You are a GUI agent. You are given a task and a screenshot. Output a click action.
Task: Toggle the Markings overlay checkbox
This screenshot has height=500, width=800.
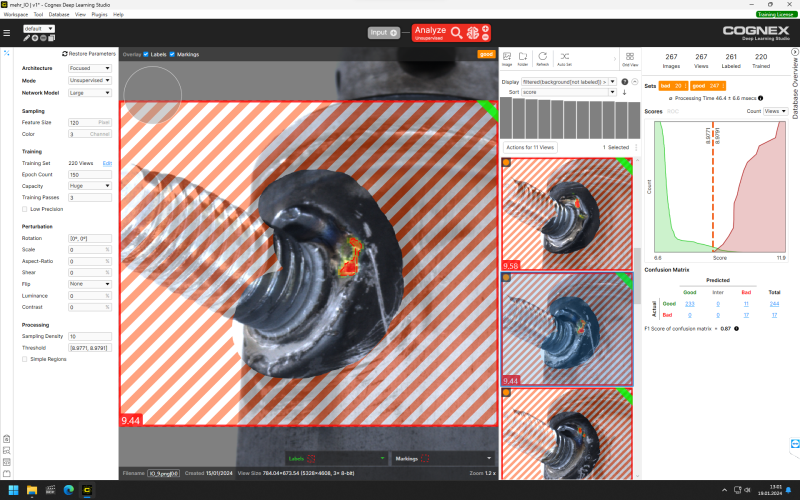pyautogui.click(x=172, y=54)
